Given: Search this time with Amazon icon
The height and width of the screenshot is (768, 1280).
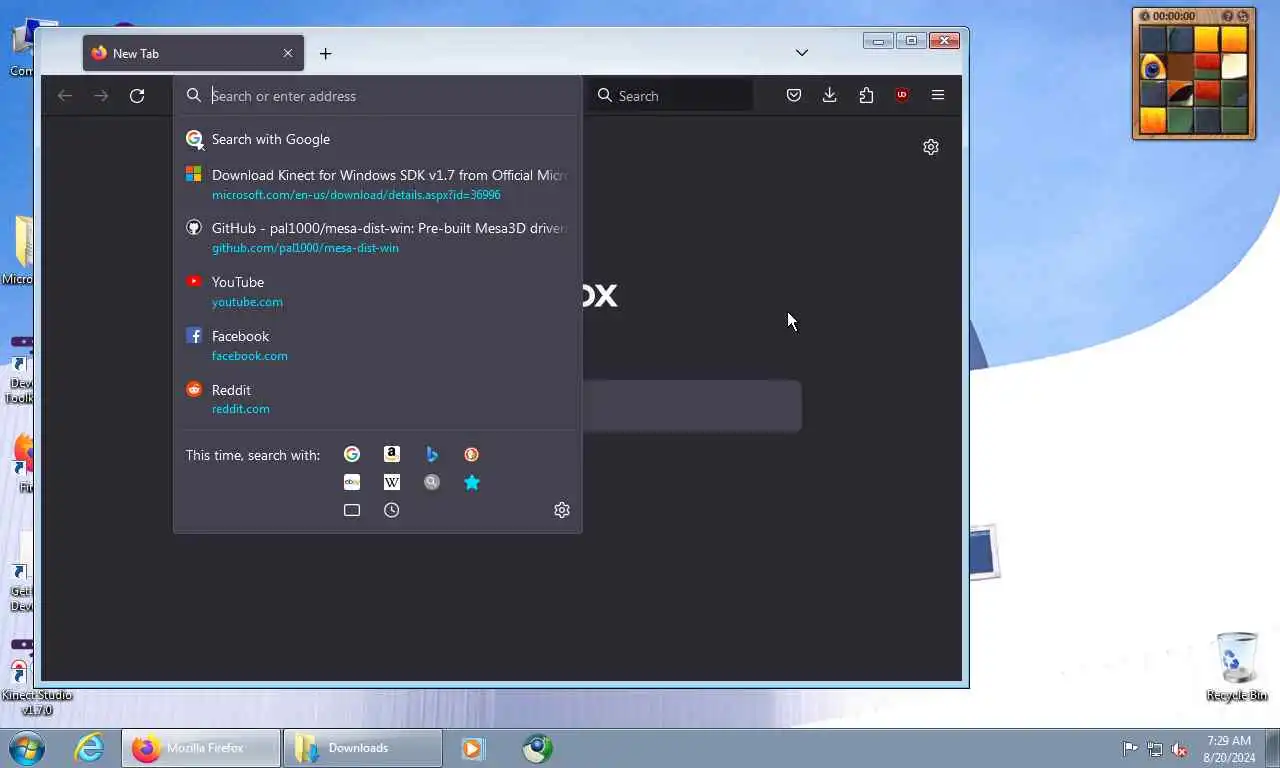Looking at the screenshot, I should (x=392, y=454).
